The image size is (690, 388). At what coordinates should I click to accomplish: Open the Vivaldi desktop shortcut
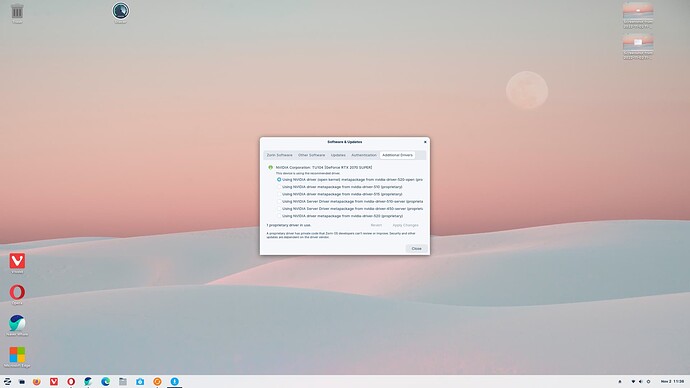pos(17,263)
